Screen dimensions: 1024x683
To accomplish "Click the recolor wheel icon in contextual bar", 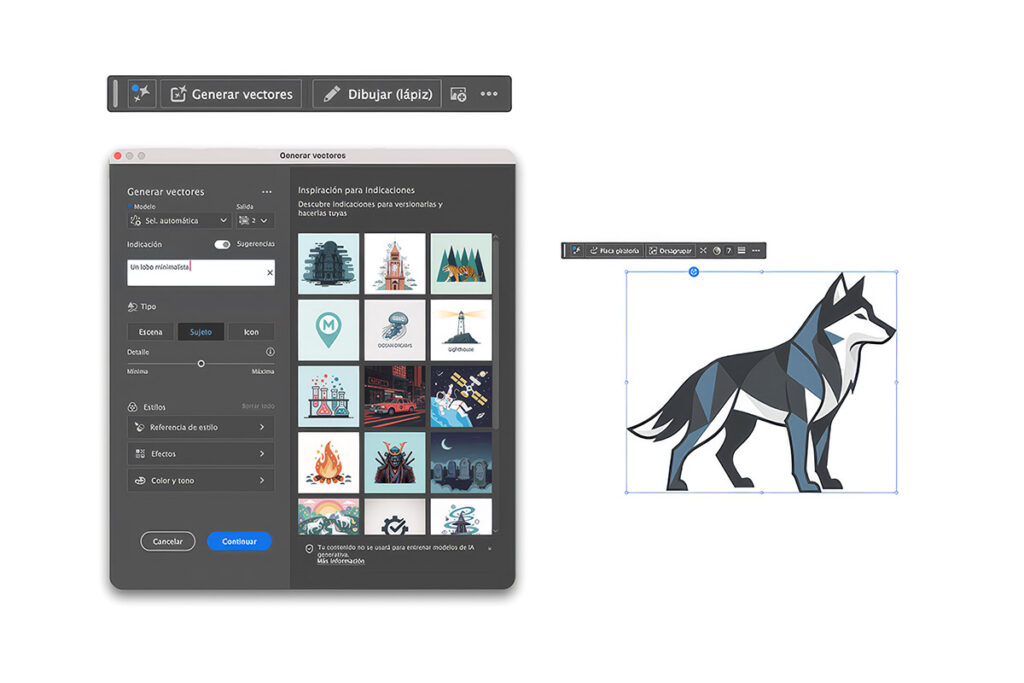I will pyautogui.click(x=716, y=251).
